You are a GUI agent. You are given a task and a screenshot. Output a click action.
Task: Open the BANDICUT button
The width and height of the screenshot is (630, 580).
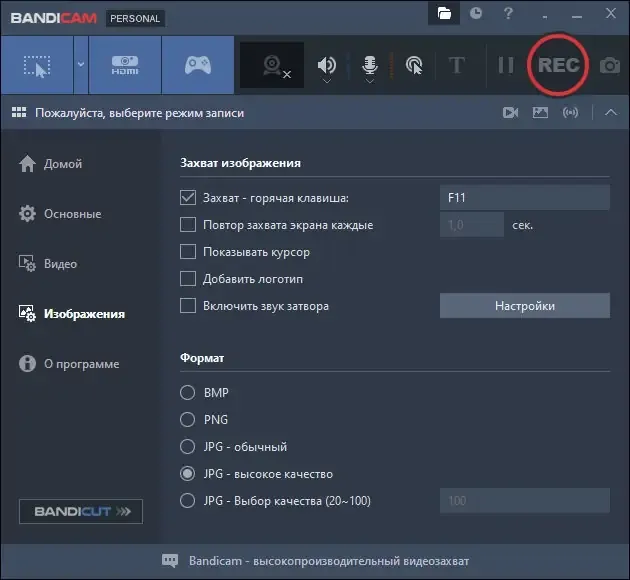tap(81, 511)
